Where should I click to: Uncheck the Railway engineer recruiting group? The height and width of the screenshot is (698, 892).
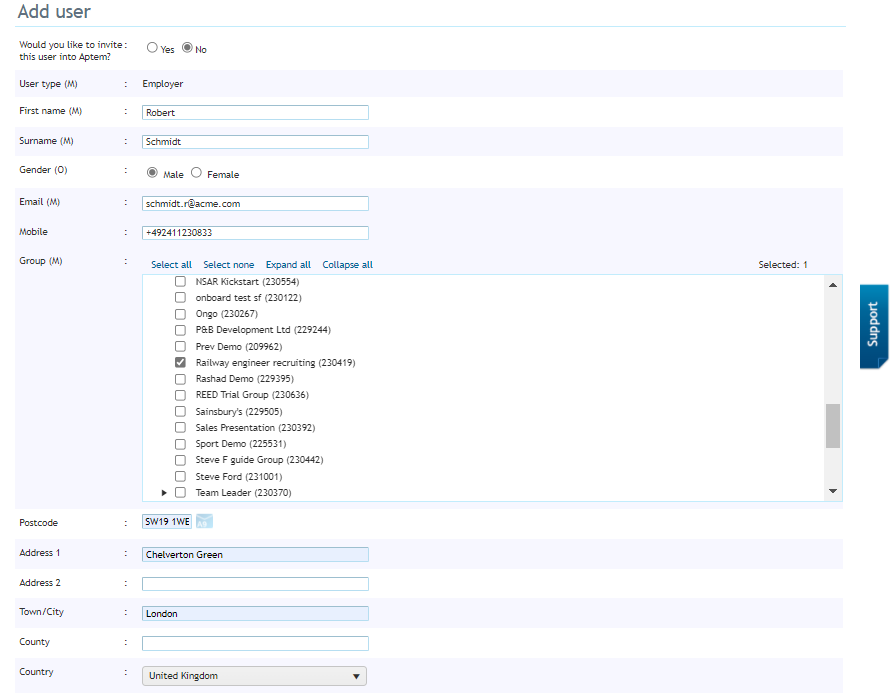tap(180, 362)
